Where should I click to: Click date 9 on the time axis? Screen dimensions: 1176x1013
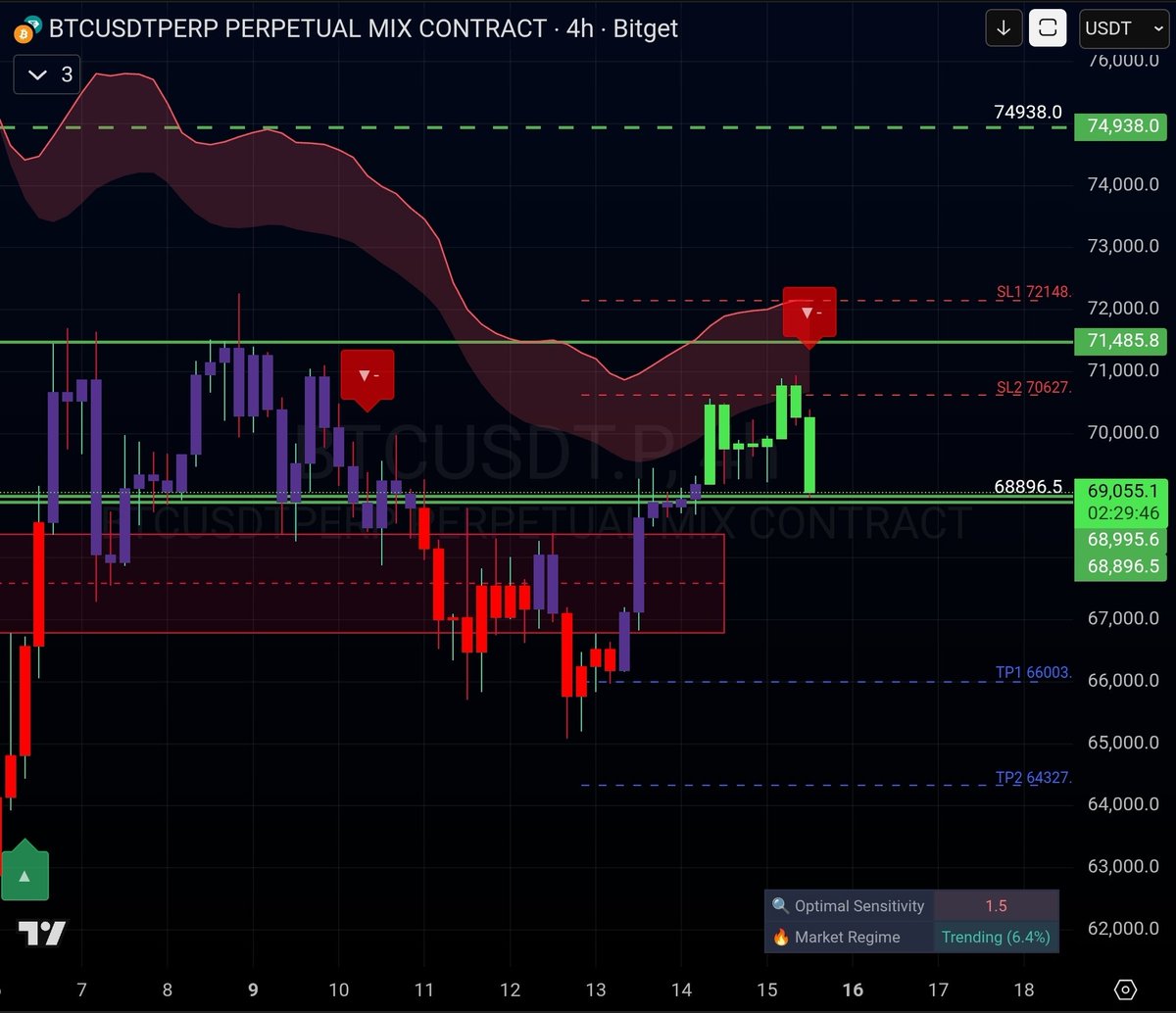[254, 989]
